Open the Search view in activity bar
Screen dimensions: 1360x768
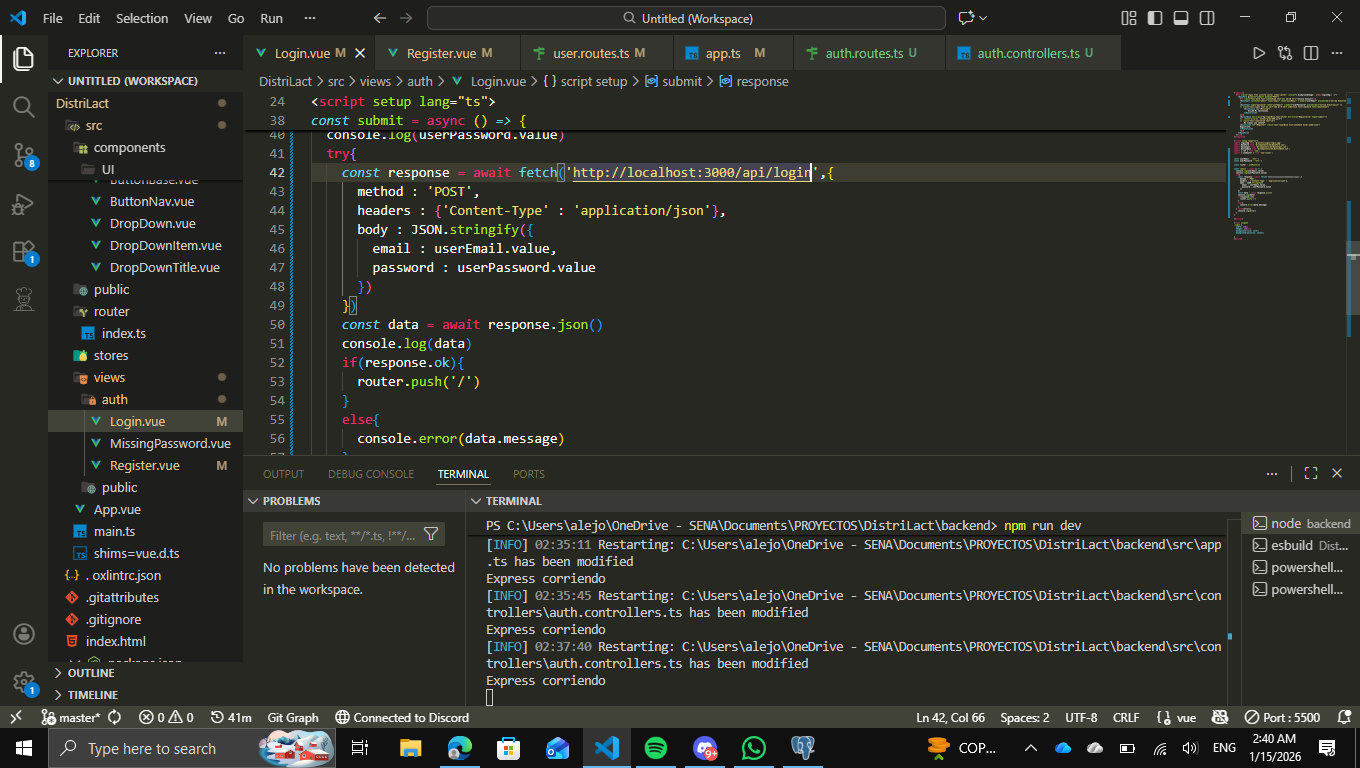point(24,106)
